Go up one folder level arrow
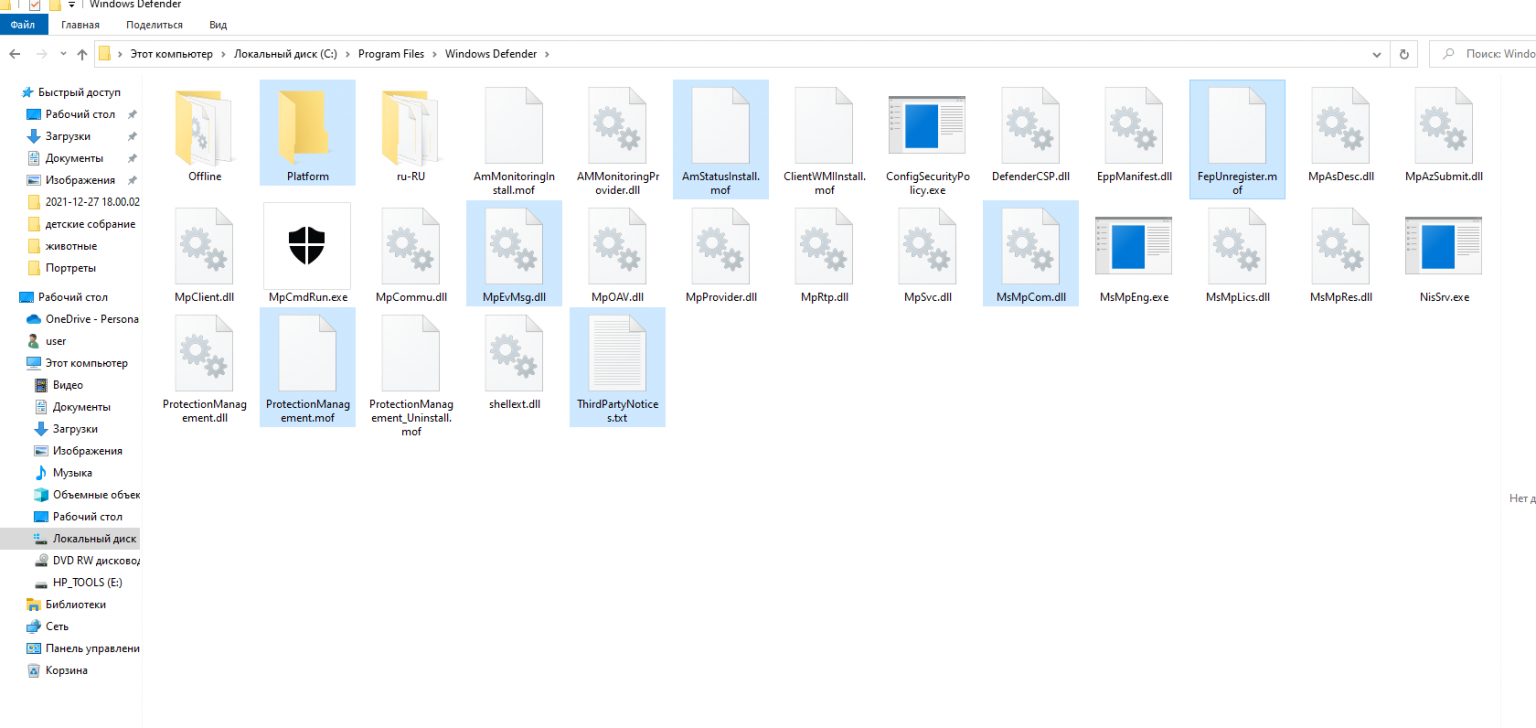 (81, 54)
